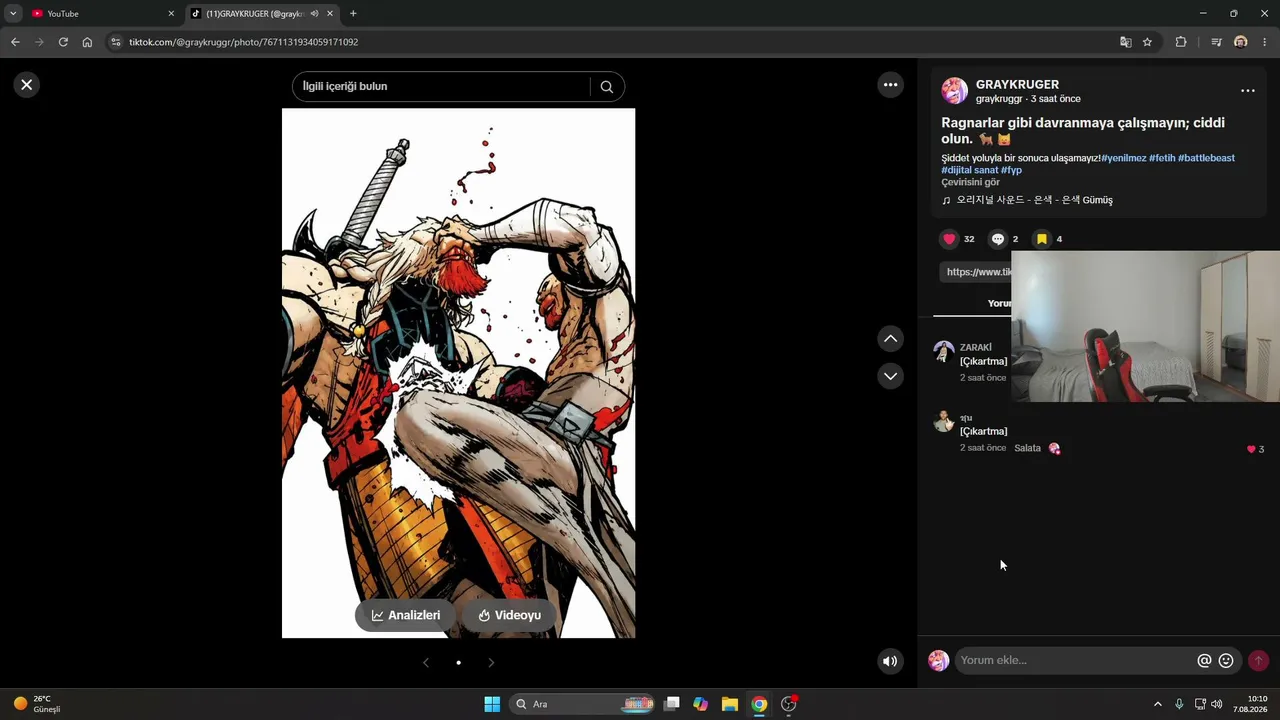
Task: Open the three-dot menu beside the photo
Action: [x=890, y=85]
